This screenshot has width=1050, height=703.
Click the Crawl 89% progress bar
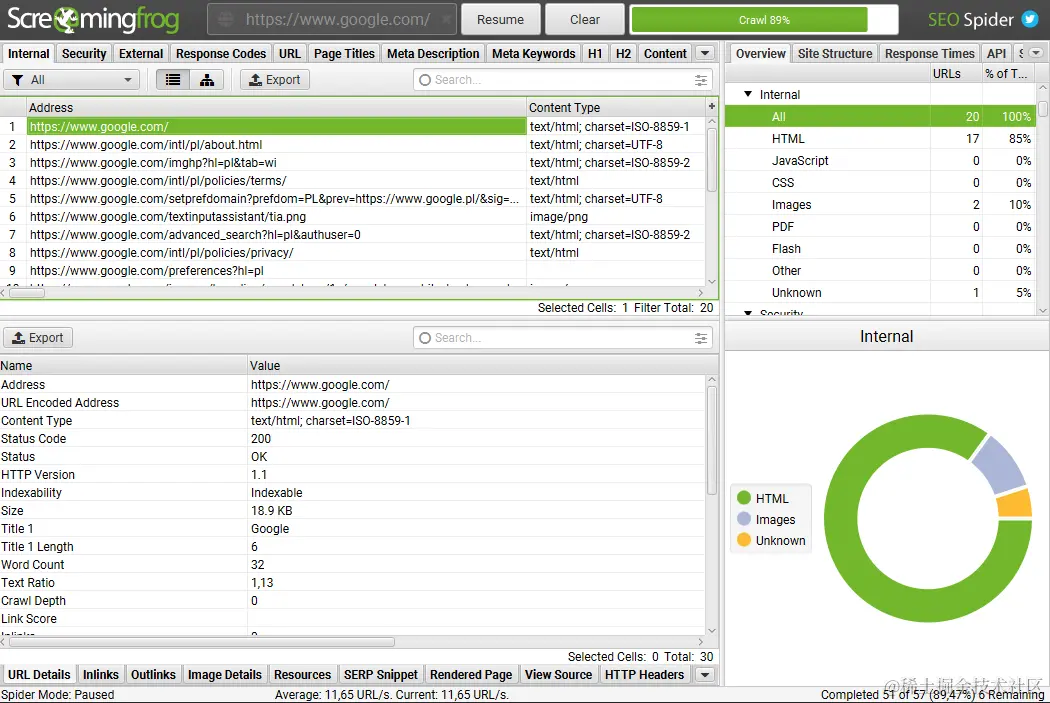tap(764, 19)
